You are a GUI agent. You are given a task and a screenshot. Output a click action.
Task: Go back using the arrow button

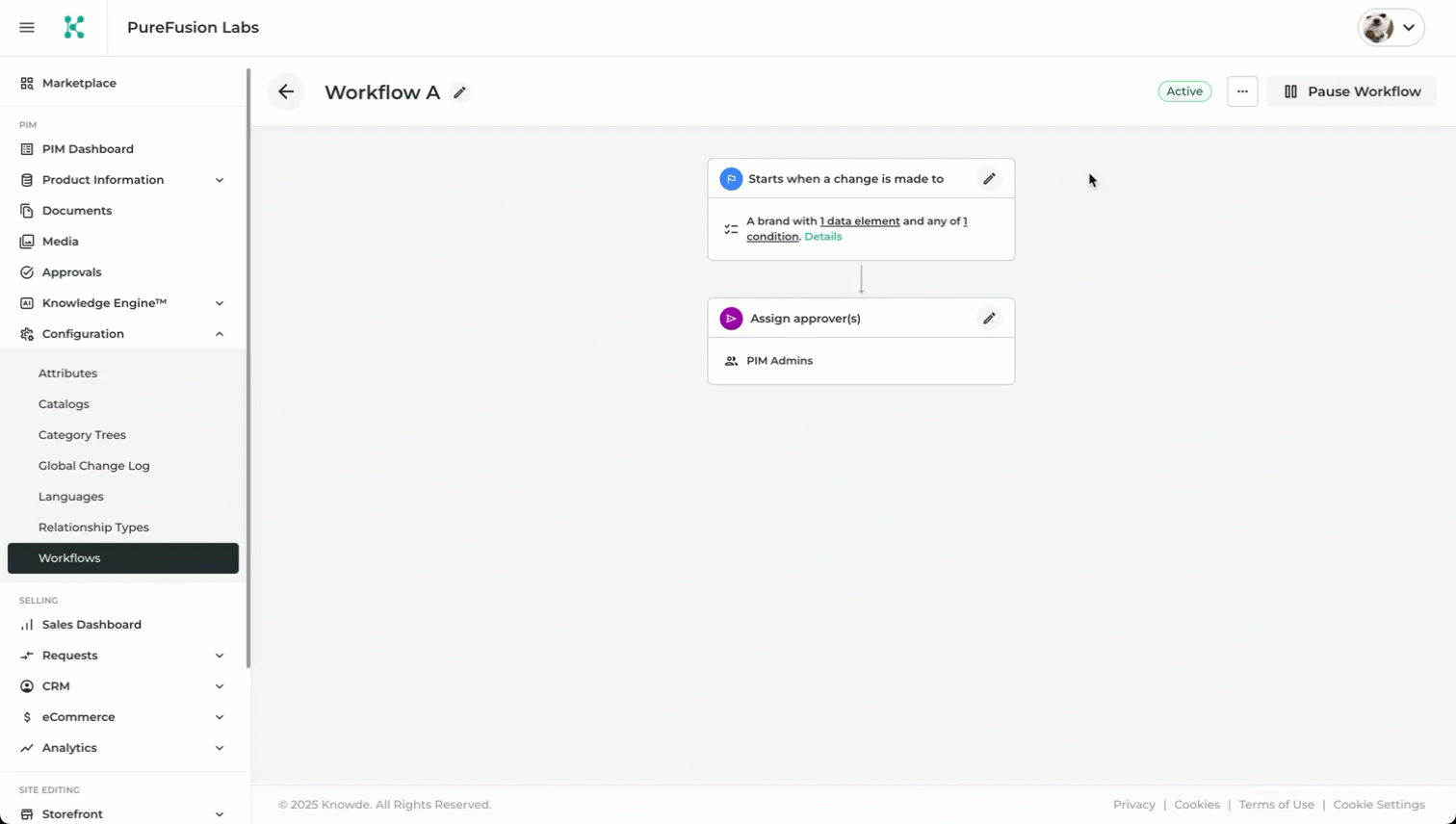coord(286,92)
